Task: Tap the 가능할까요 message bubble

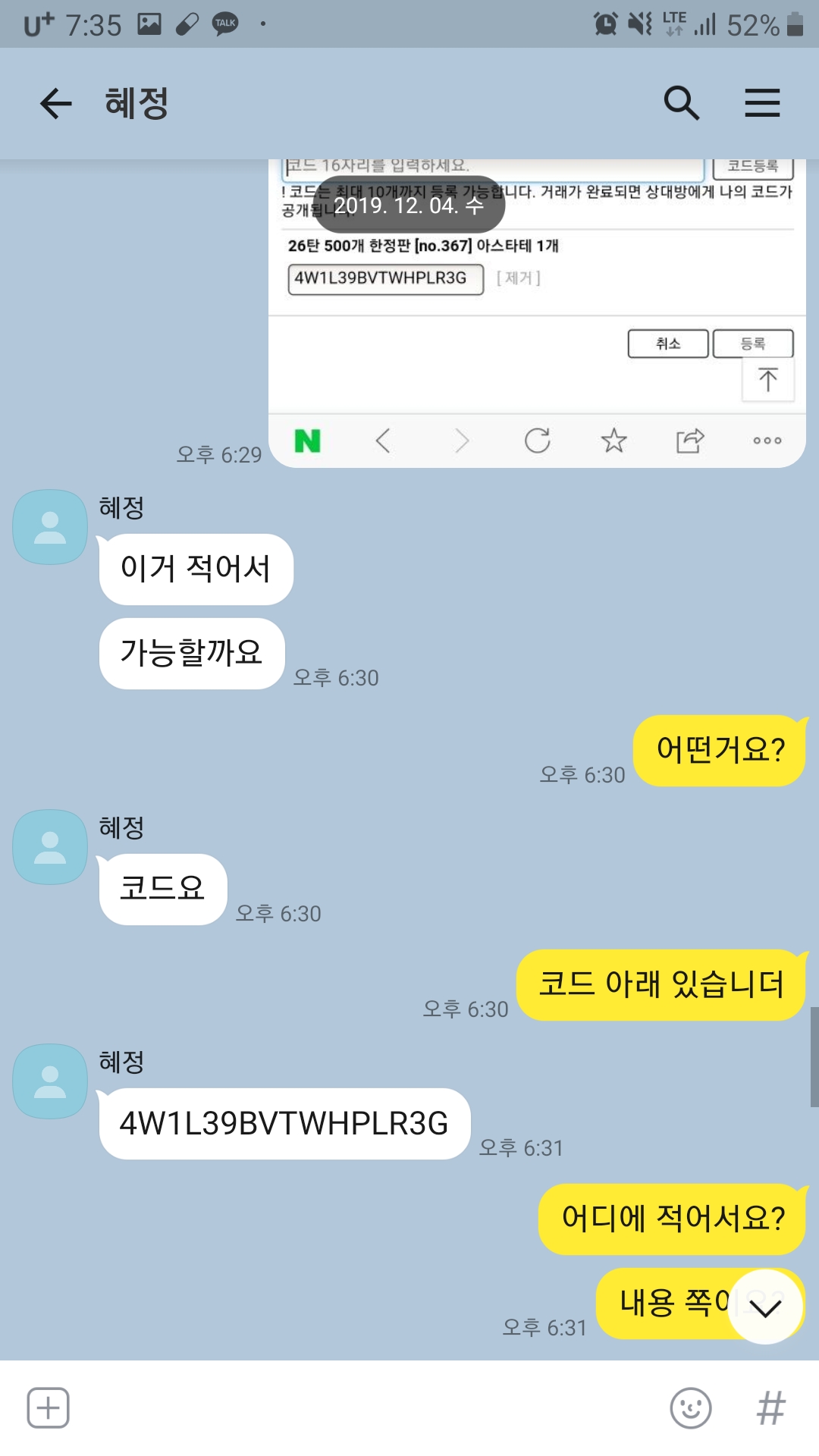Action: point(192,654)
